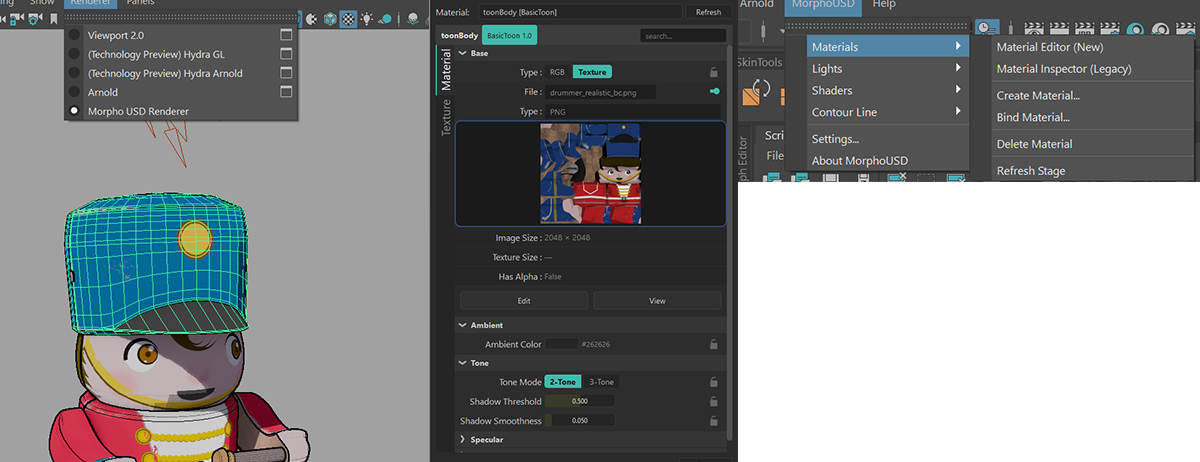Choose Create Material...
This screenshot has height=462, width=1200.
(x=1038, y=96)
